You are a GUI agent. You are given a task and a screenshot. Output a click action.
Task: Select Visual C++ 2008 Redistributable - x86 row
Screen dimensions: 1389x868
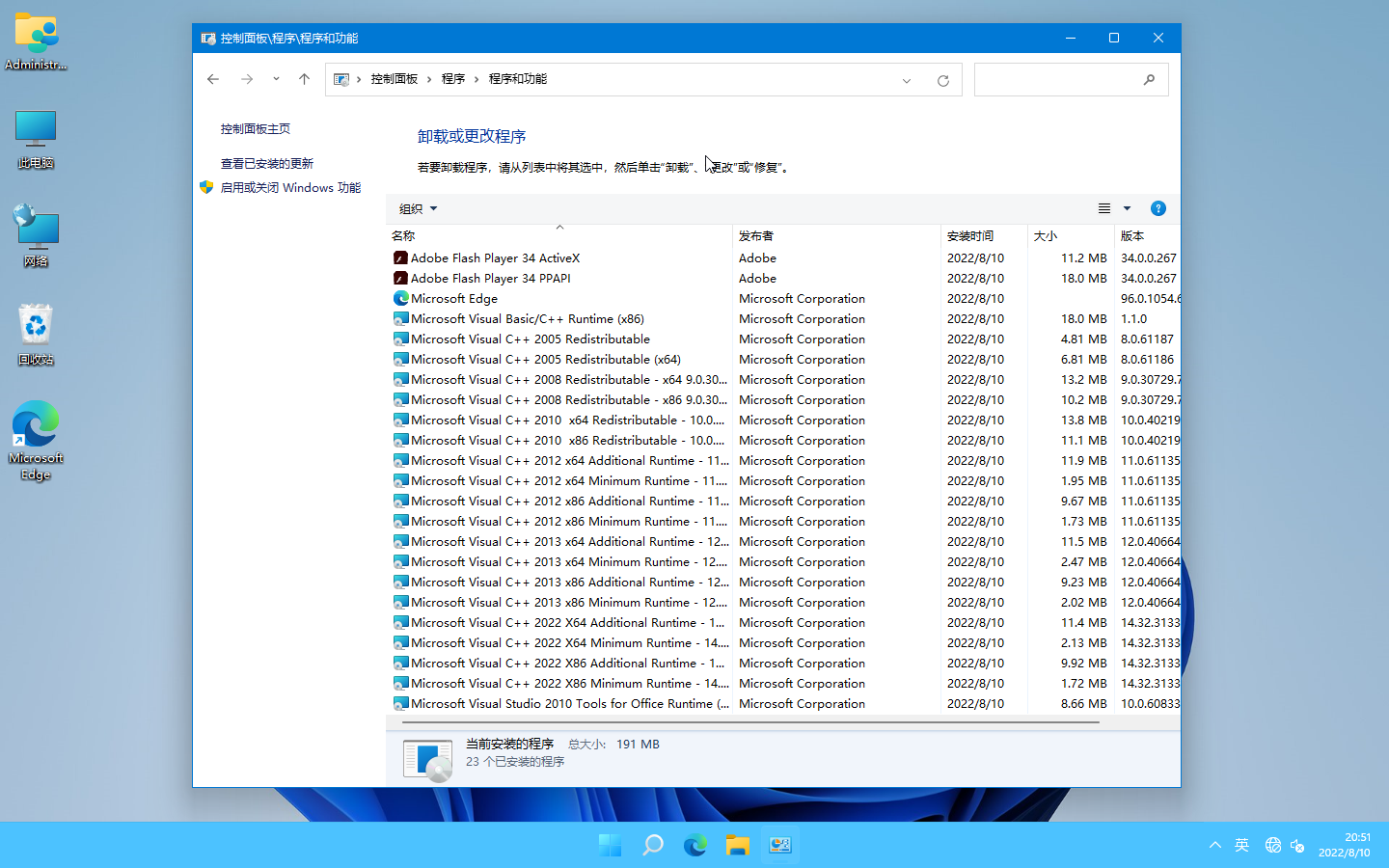[x=783, y=400]
